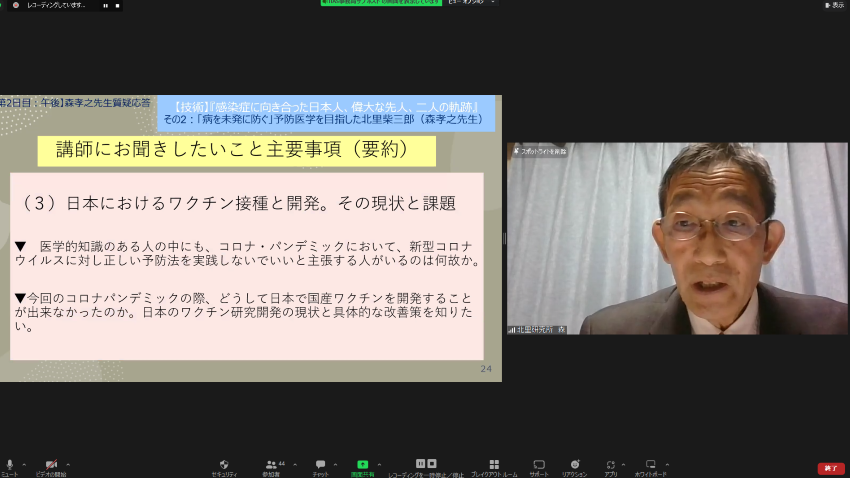The width and height of the screenshot is (850, 478).
Task: Click the green Share Screen icon
Action: 362,465
